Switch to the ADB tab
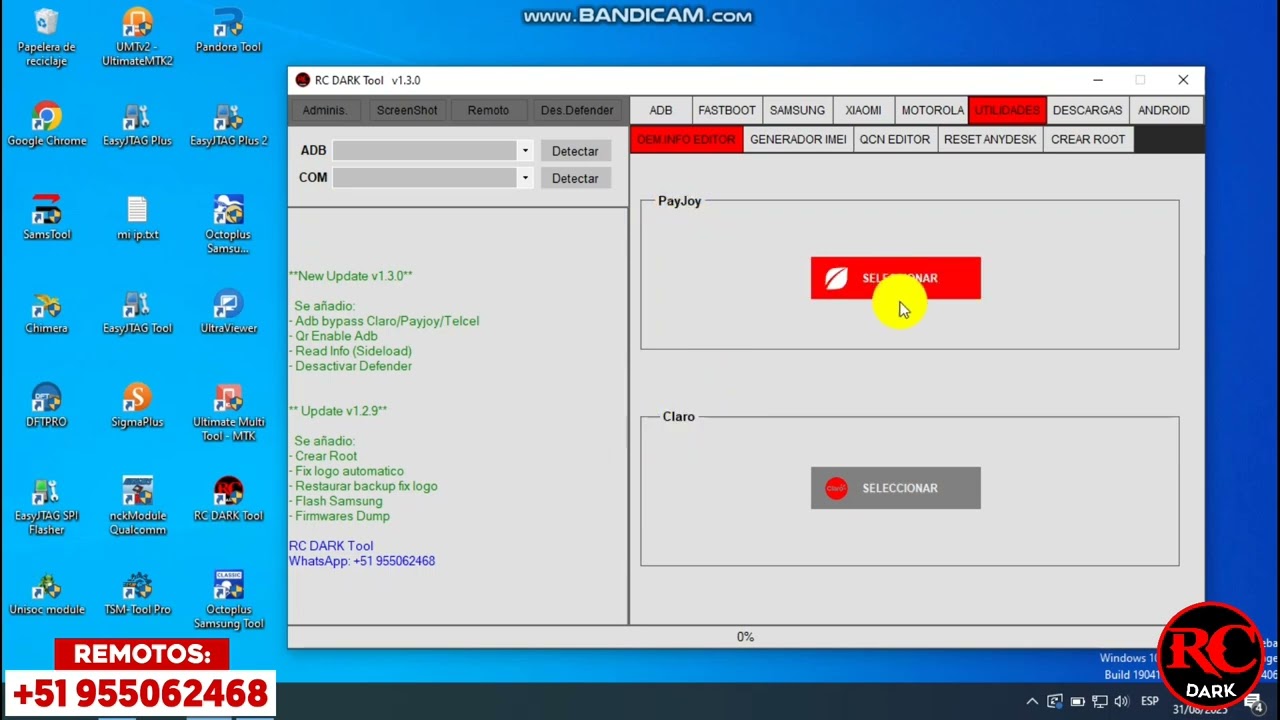1280x720 pixels. pyautogui.click(x=661, y=110)
